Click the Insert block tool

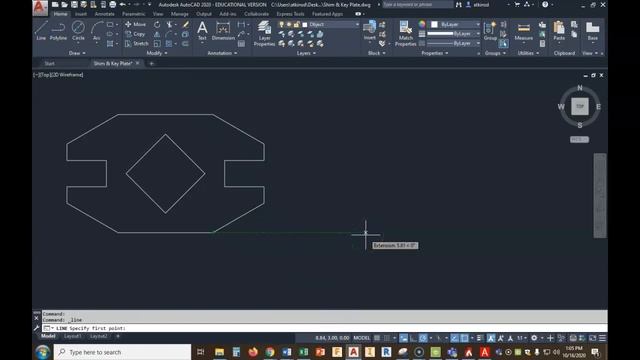pos(369,31)
